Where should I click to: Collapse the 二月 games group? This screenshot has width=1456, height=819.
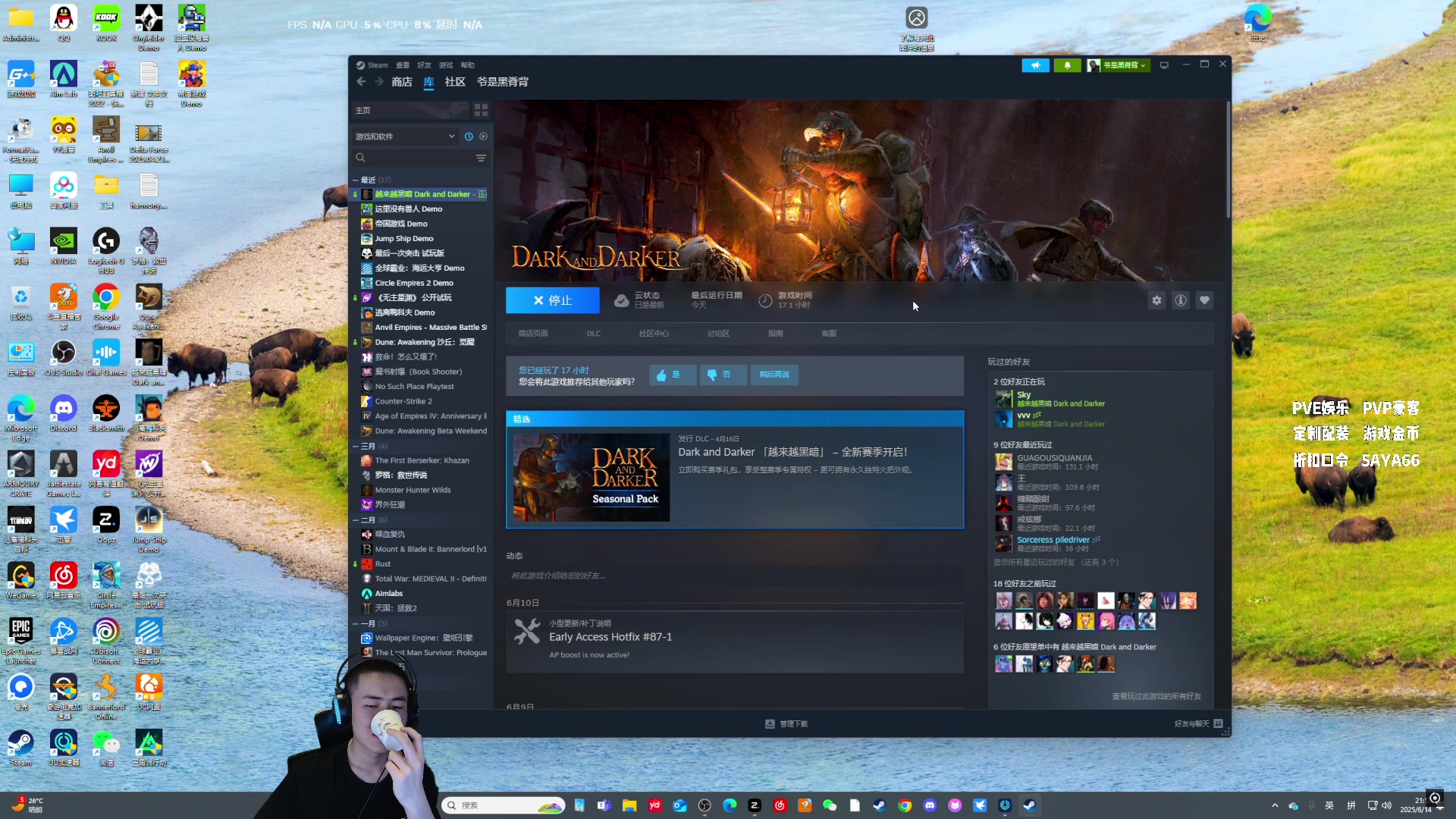[355, 520]
